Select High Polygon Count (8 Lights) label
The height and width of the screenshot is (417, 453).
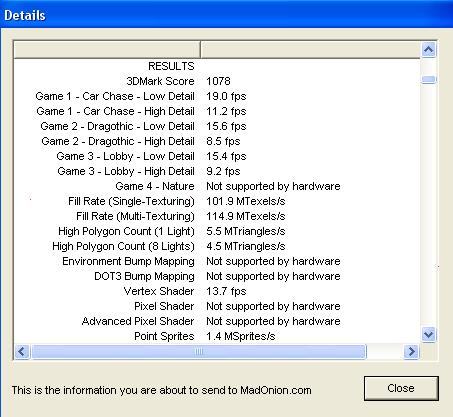coord(123,246)
